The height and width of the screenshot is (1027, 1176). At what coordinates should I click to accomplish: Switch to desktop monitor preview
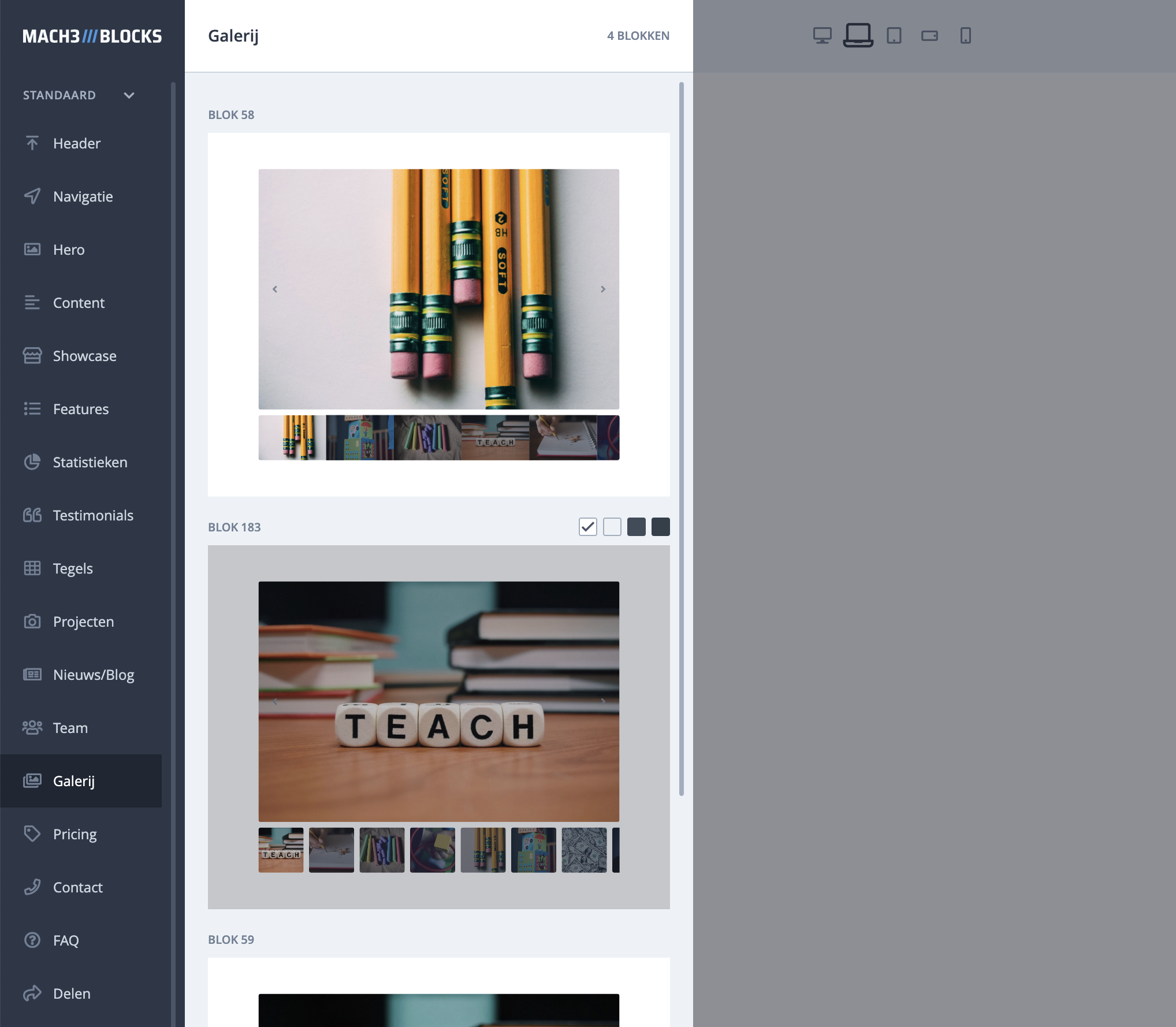point(822,36)
